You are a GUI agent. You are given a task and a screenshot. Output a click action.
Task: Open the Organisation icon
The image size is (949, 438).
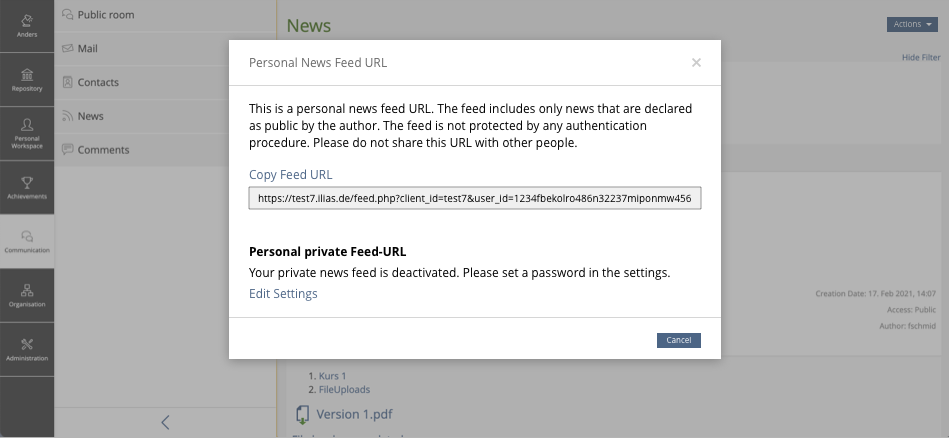(x=27, y=290)
